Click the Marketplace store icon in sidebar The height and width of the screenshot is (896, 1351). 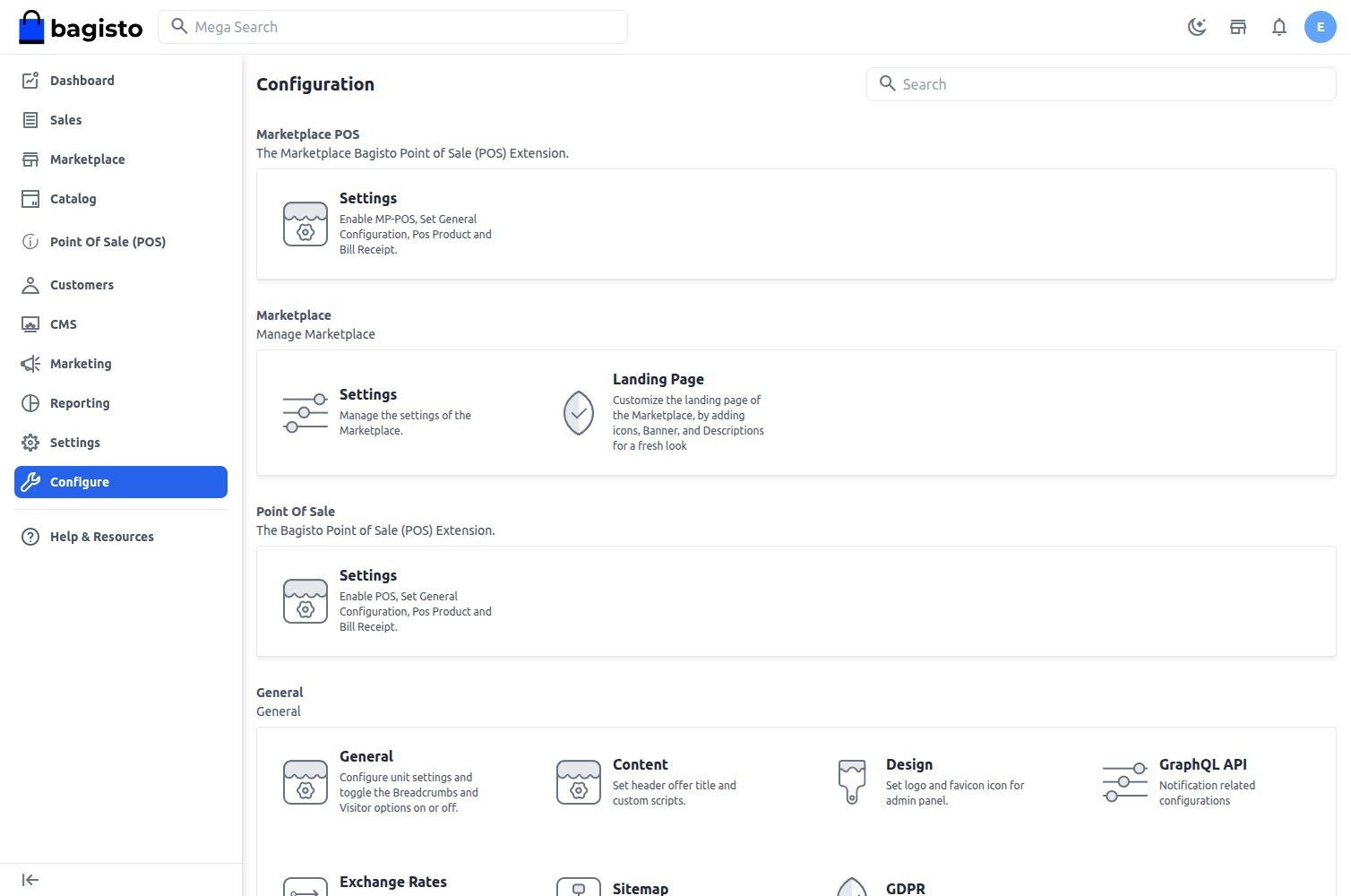(x=30, y=159)
